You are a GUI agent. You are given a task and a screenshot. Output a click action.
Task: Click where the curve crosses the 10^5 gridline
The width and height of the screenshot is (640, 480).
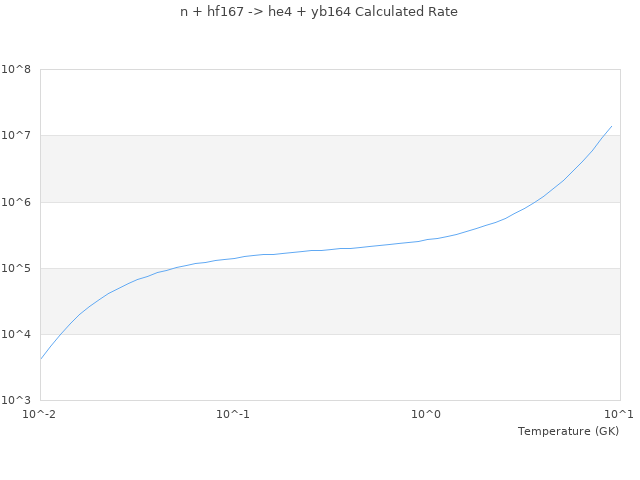coord(178,268)
